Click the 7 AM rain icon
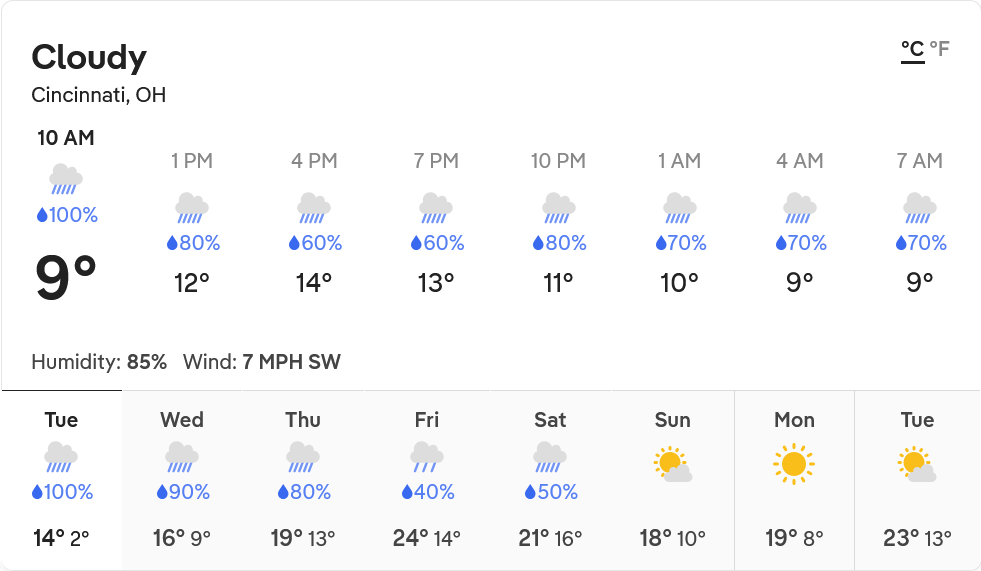Image resolution: width=981 pixels, height=571 pixels. click(919, 208)
